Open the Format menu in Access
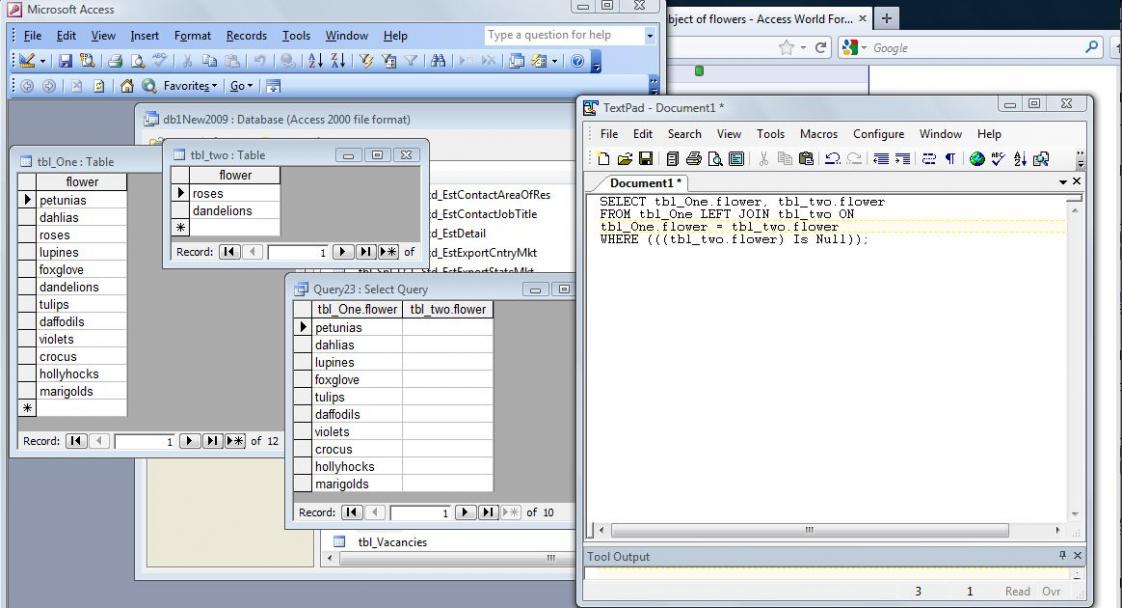 coord(192,35)
